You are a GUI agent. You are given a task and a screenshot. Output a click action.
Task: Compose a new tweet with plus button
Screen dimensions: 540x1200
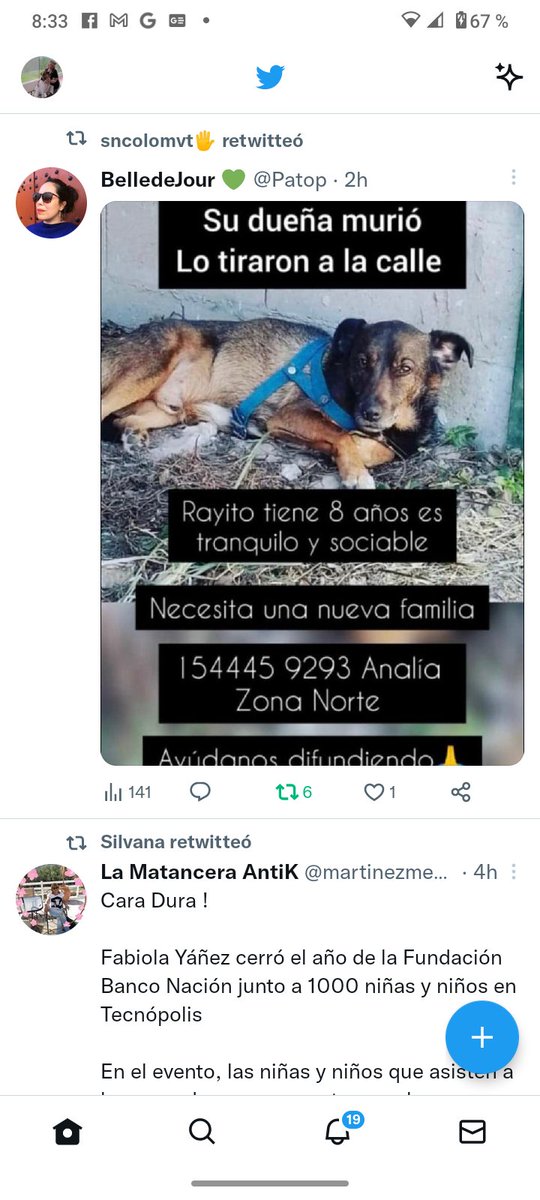(x=482, y=1037)
